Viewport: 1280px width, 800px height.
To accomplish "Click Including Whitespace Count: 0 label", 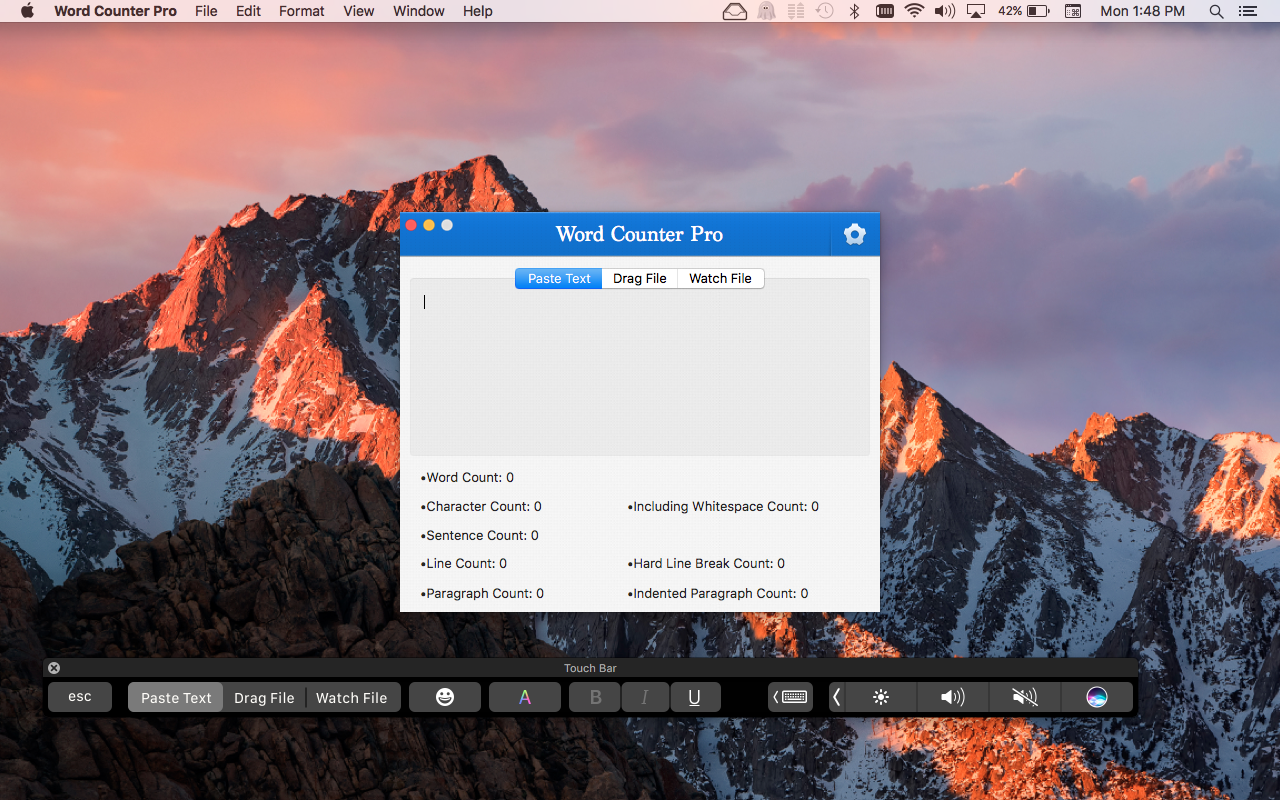I will [723, 507].
